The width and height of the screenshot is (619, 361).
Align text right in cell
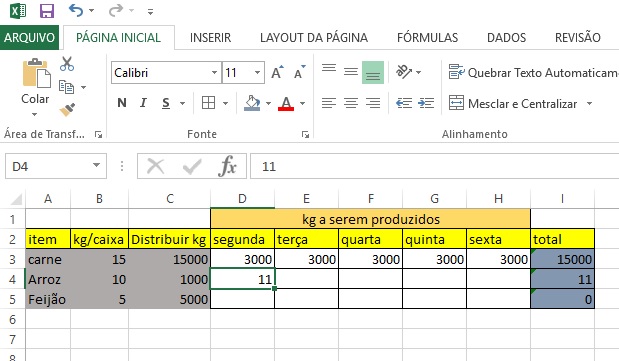click(373, 103)
